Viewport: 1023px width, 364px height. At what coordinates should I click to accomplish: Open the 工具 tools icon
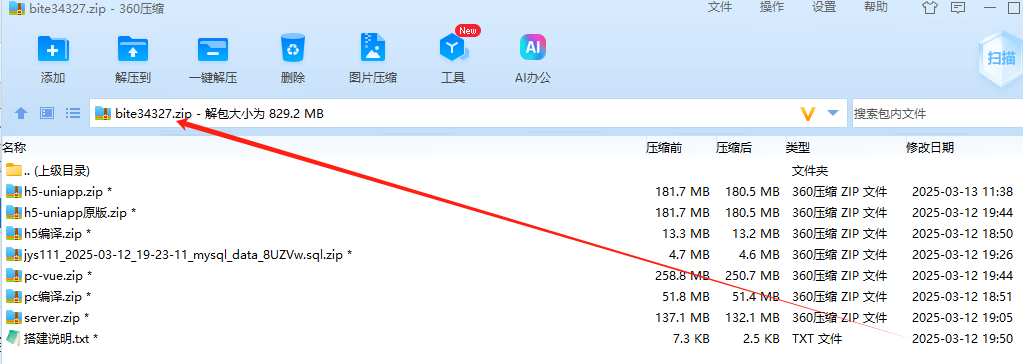click(x=452, y=49)
